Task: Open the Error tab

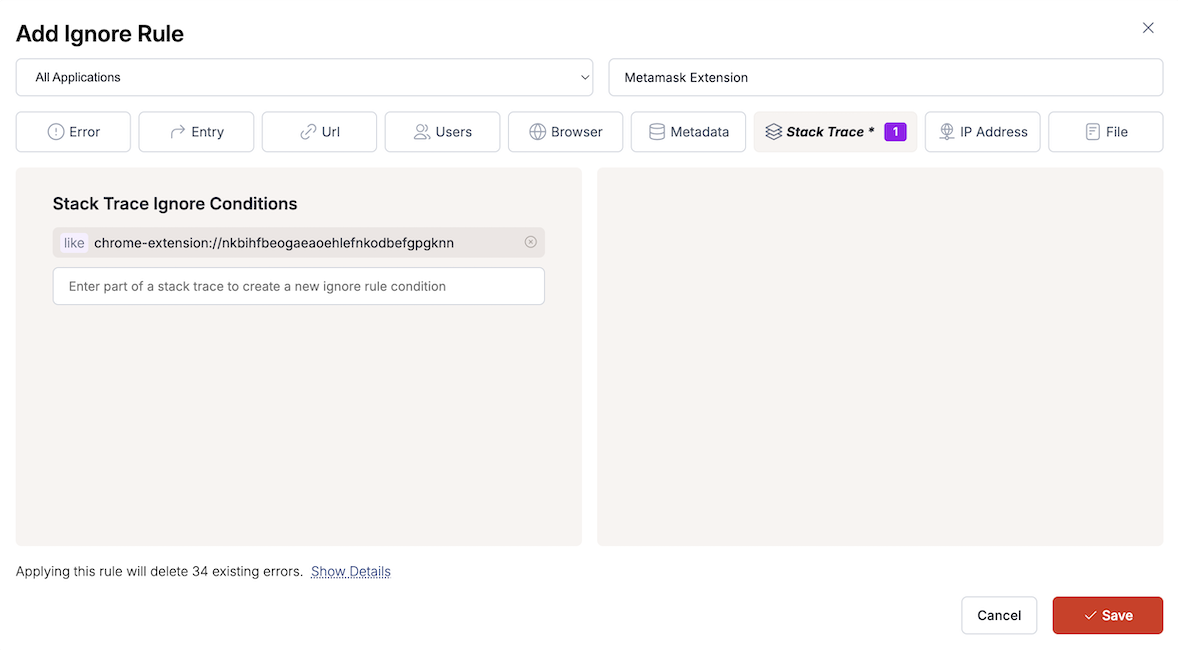Action: point(73,132)
